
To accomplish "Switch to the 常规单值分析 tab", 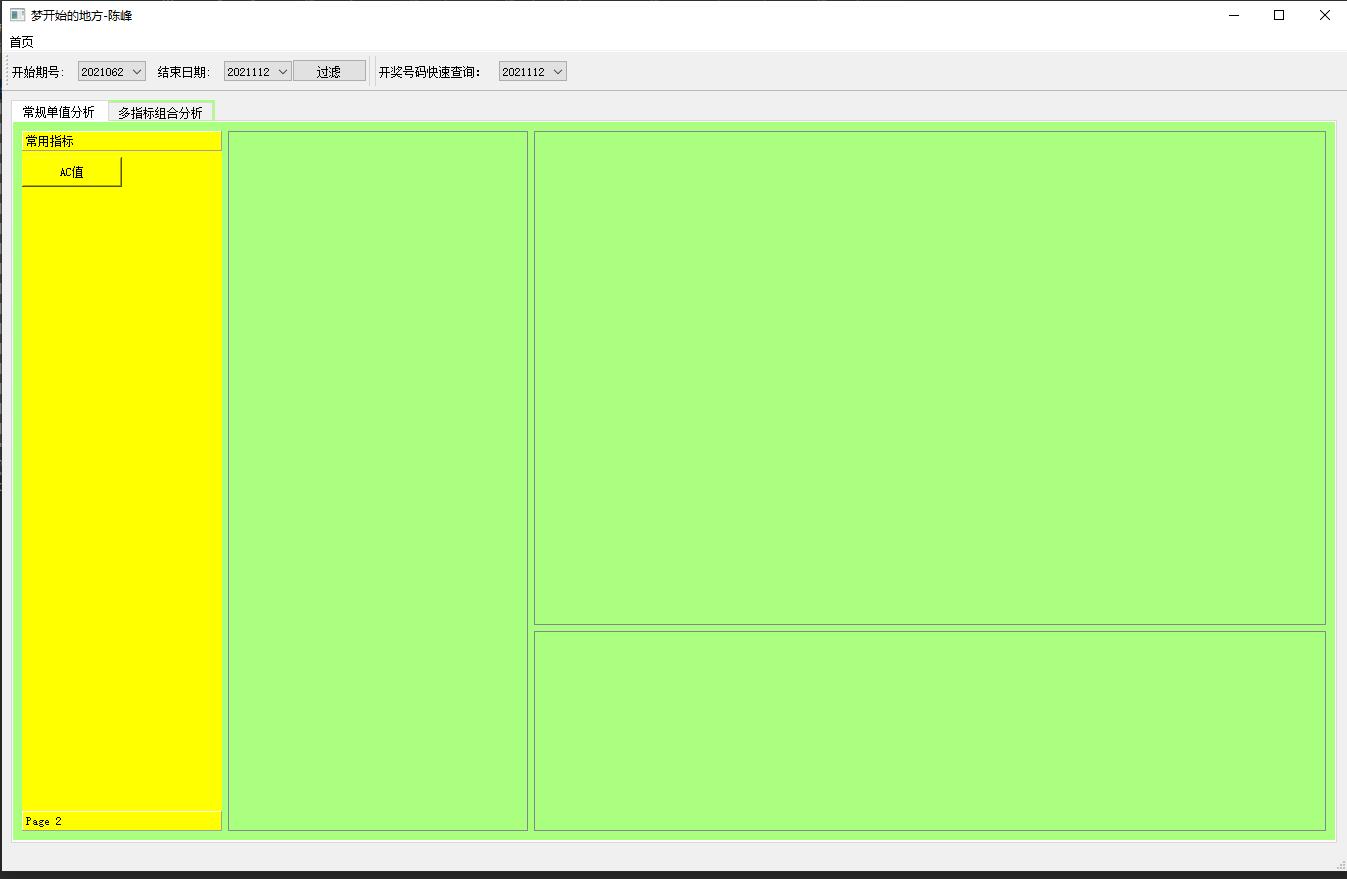I will point(59,112).
